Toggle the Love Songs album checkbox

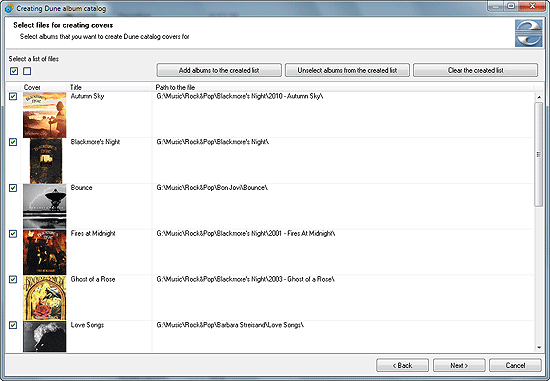click(13, 325)
